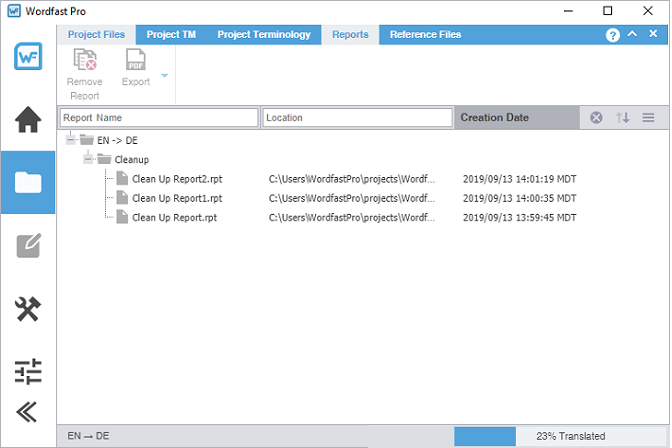Open the Export dropdown arrow
The height and width of the screenshot is (448, 672).
(x=164, y=75)
